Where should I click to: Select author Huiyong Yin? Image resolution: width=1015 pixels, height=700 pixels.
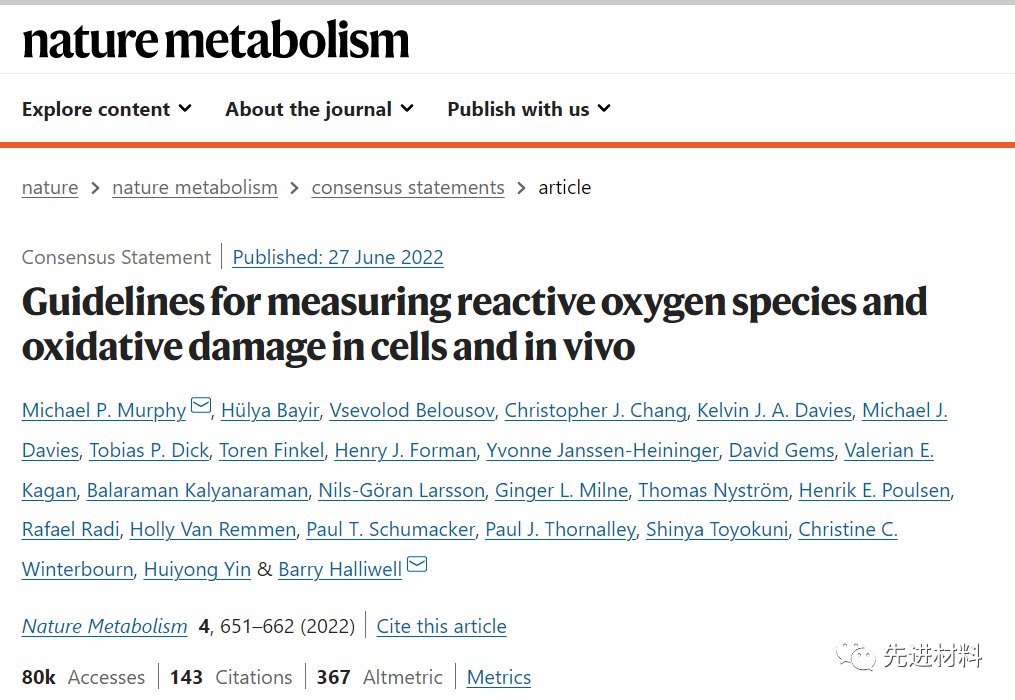pyautogui.click(x=197, y=569)
